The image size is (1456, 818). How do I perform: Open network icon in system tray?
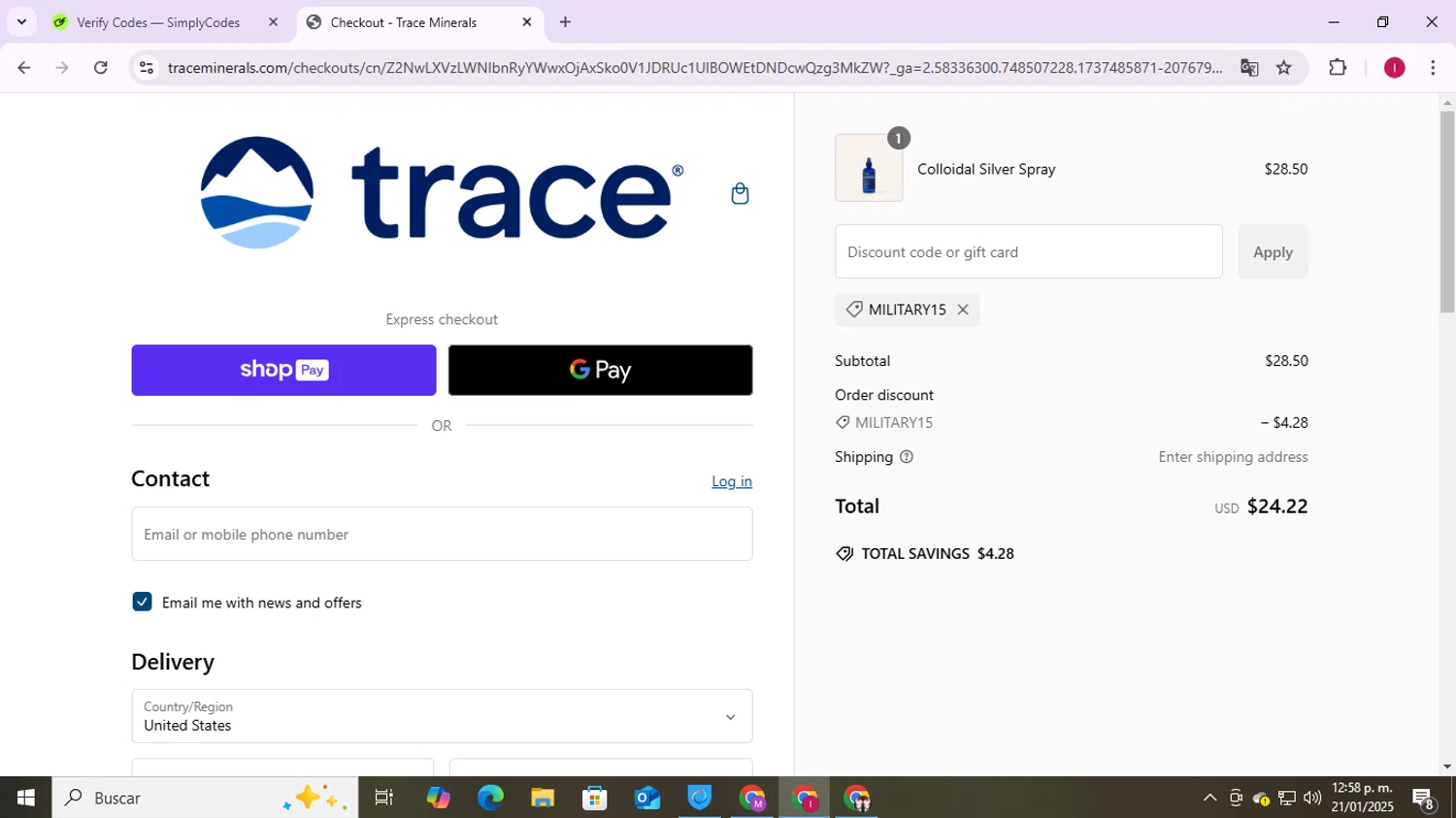coord(1287,798)
